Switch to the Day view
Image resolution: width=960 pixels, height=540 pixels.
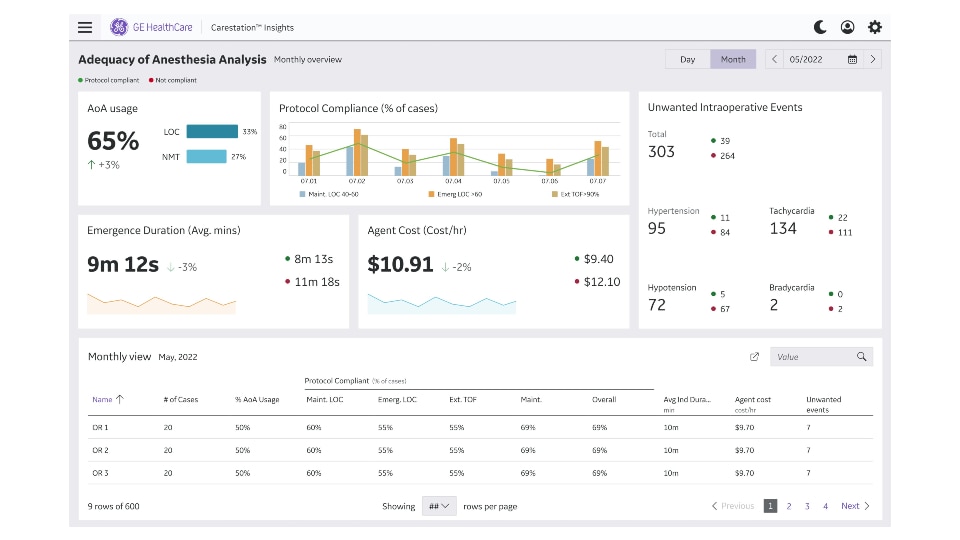pyautogui.click(x=687, y=60)
